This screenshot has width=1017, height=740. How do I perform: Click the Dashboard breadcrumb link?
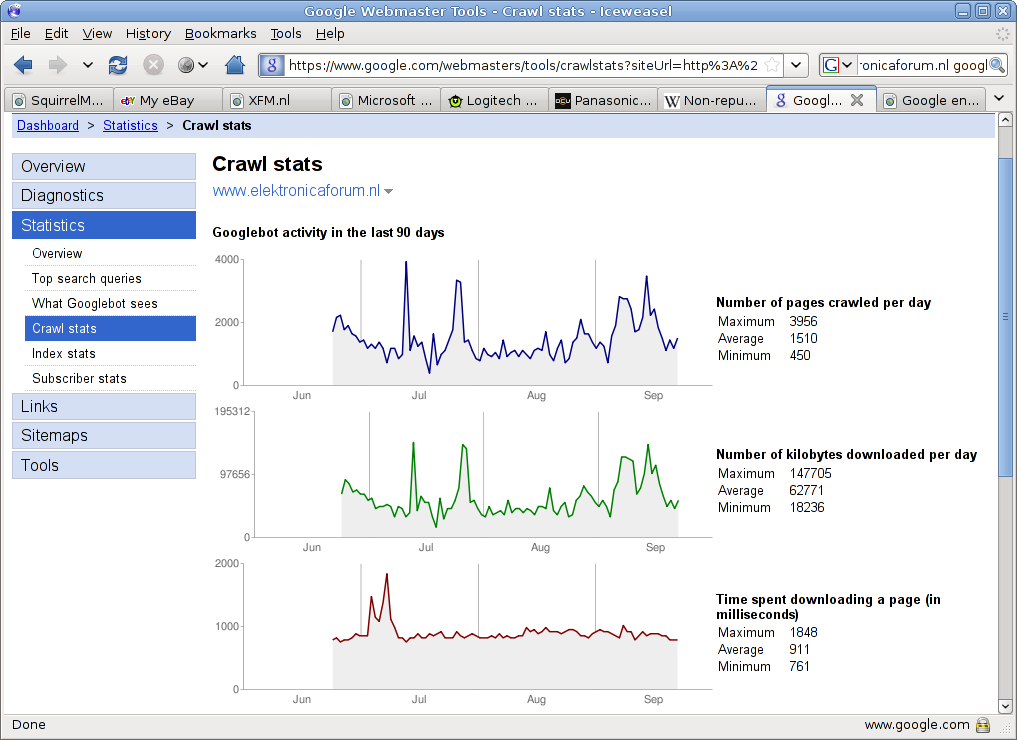[48, 126]
